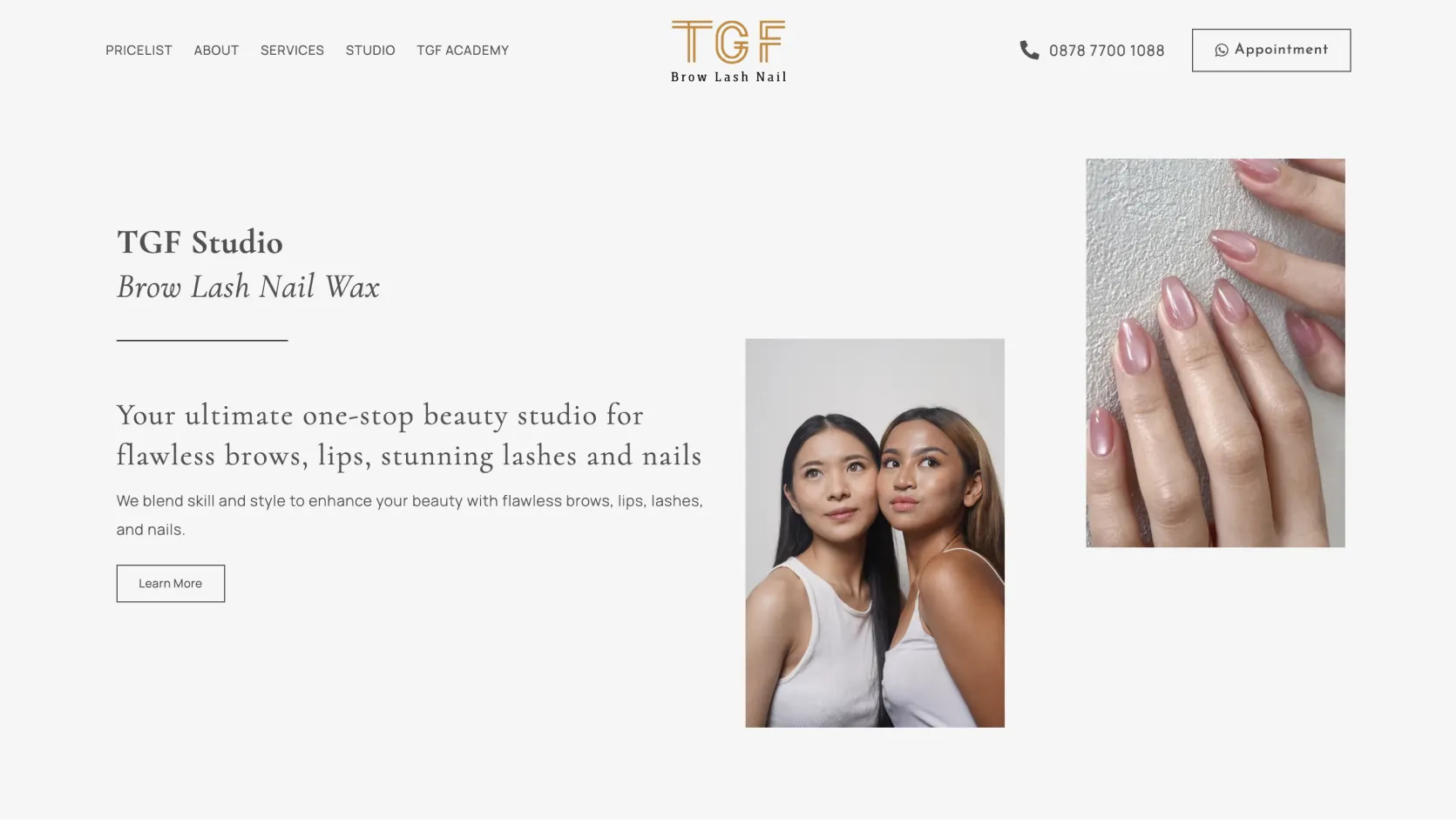The image size is (1456, 820).
Task: Click the Learn More button
Action: (171, 583)
